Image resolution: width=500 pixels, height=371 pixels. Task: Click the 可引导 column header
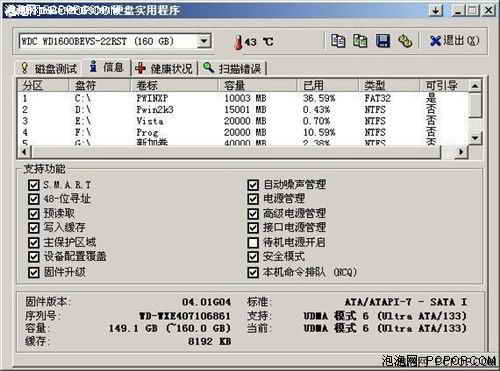(x=444, y=86)
